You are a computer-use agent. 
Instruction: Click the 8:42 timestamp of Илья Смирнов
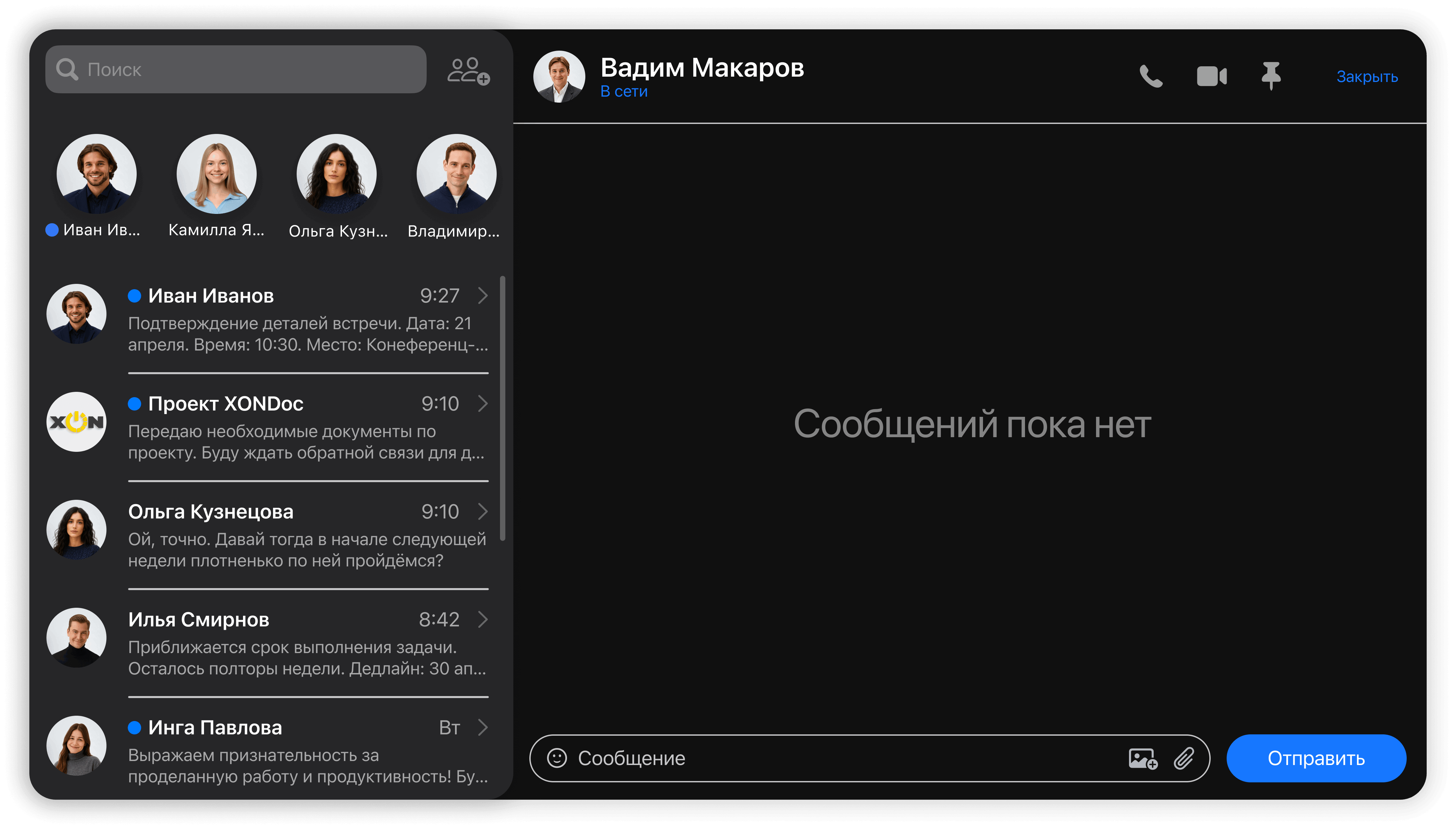click(439, 619)
